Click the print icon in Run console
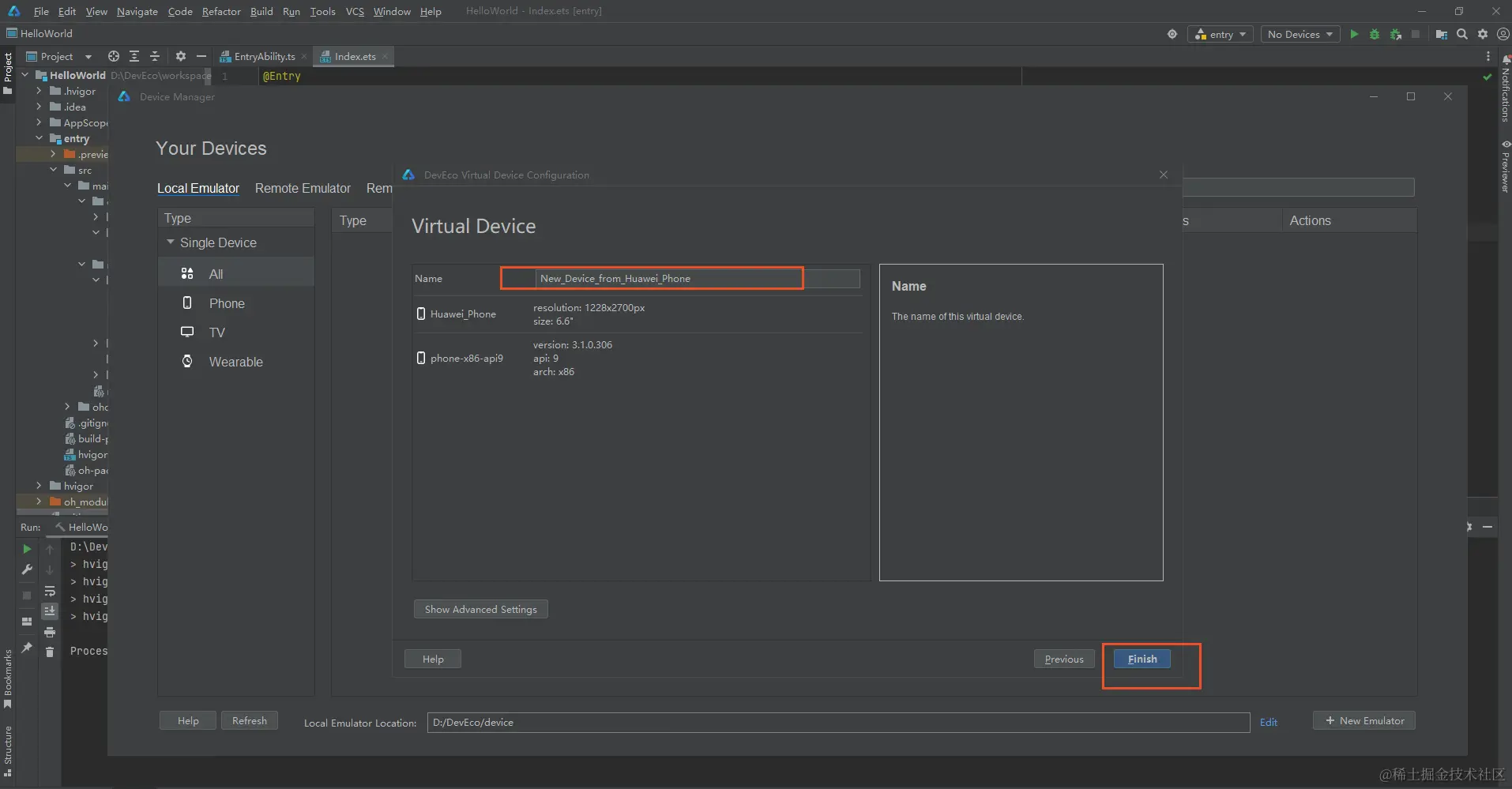 click(x=50, y=632)
